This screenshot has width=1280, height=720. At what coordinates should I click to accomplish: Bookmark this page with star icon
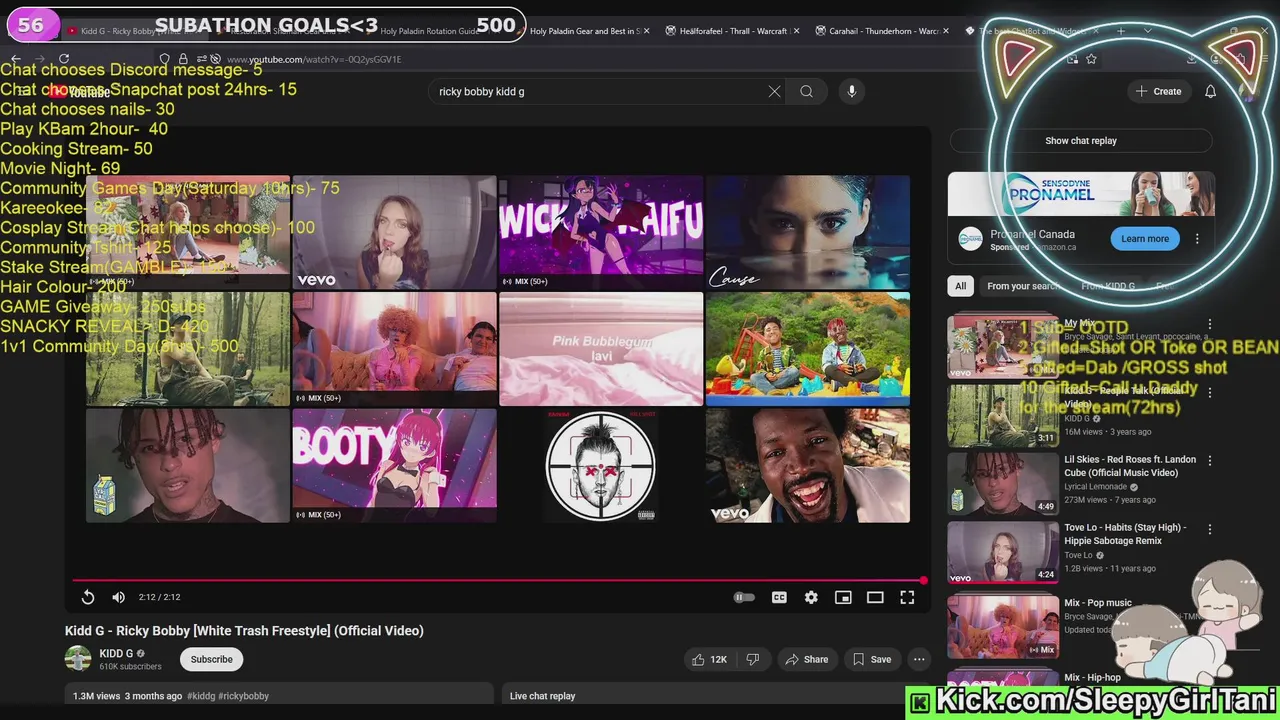click(x=1091, y=59)
